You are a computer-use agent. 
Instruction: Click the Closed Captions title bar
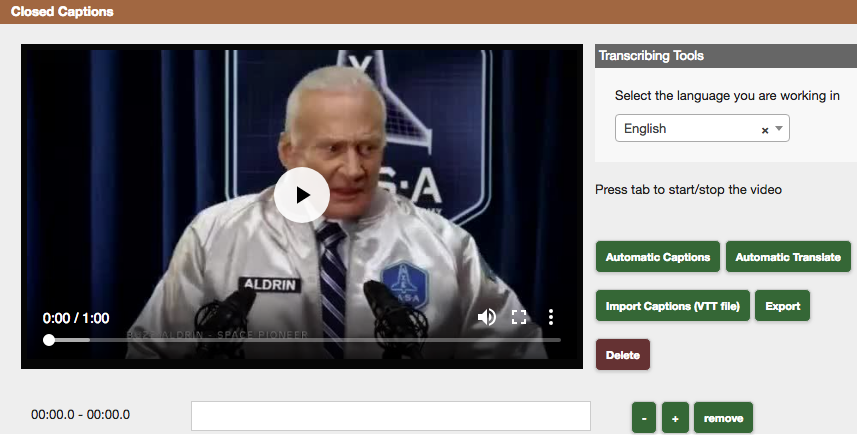[428, 11]
